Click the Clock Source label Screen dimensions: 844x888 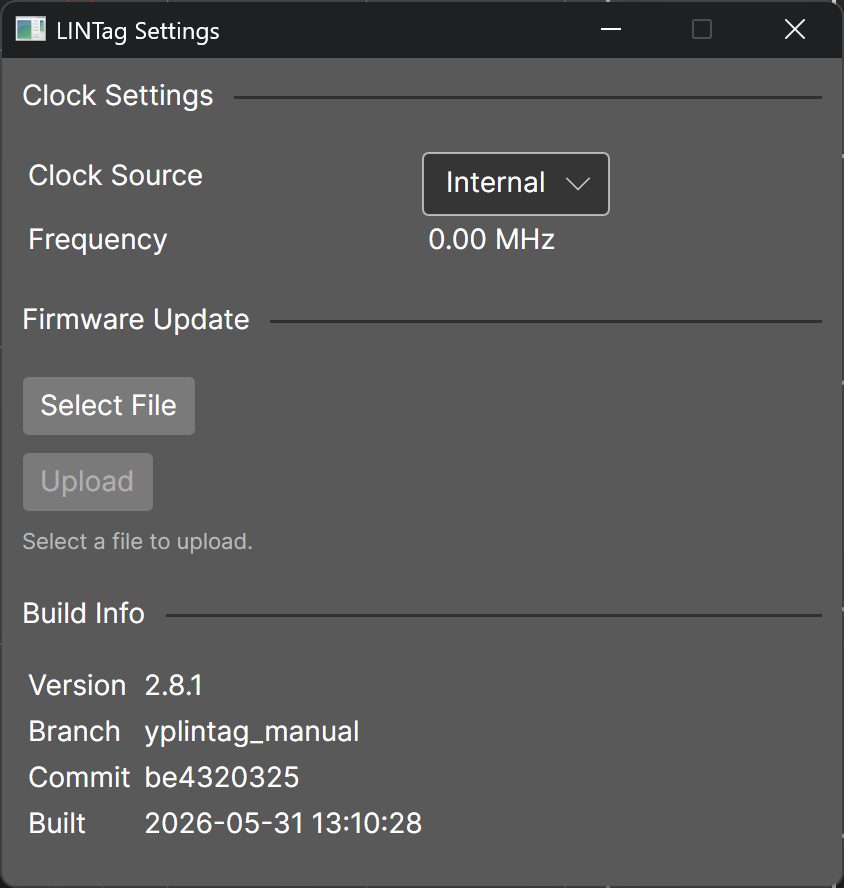tap(116, 175)
